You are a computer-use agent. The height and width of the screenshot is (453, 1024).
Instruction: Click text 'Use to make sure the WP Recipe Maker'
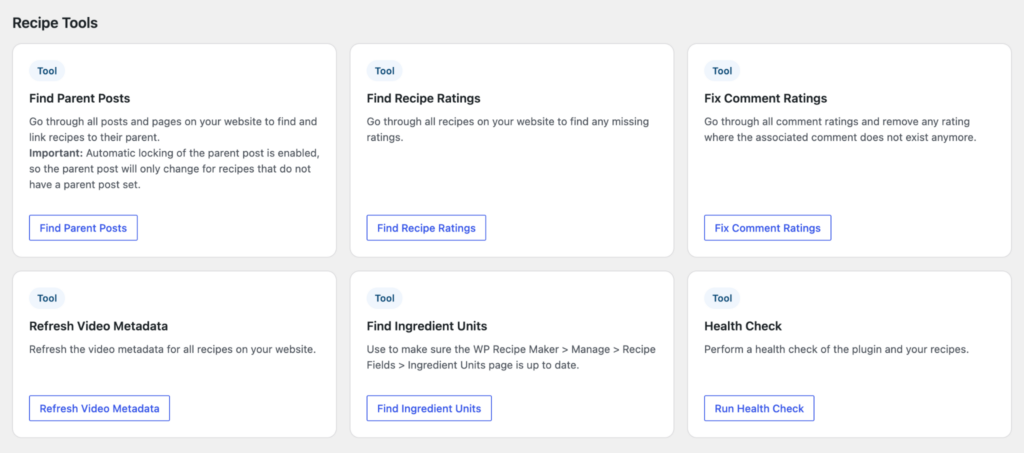click(462, 349)
